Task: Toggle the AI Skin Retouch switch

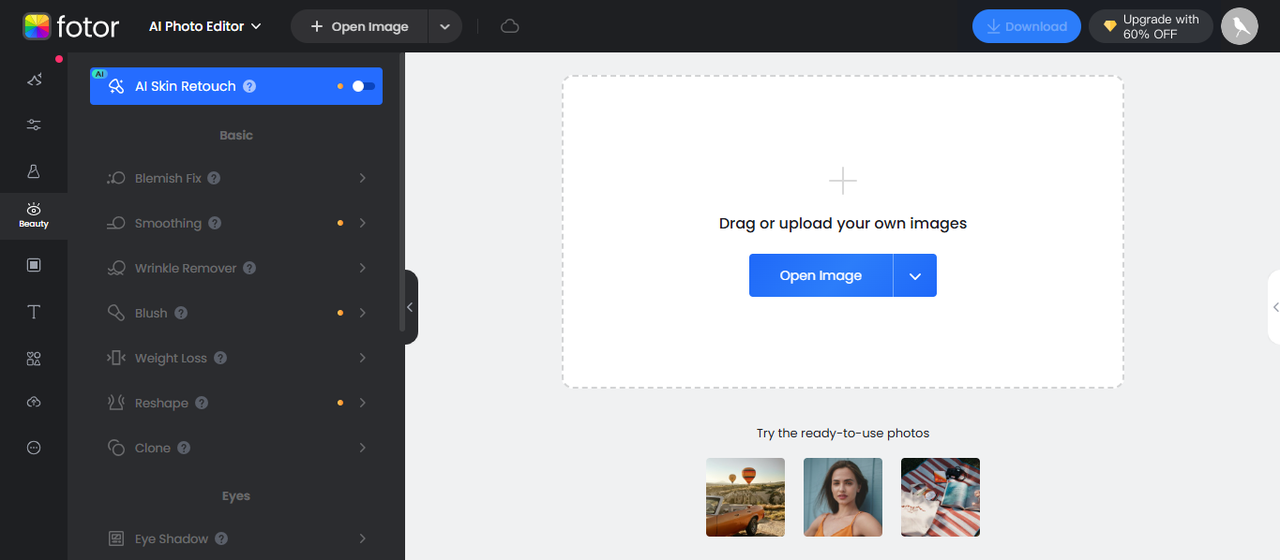Action: 363,86
